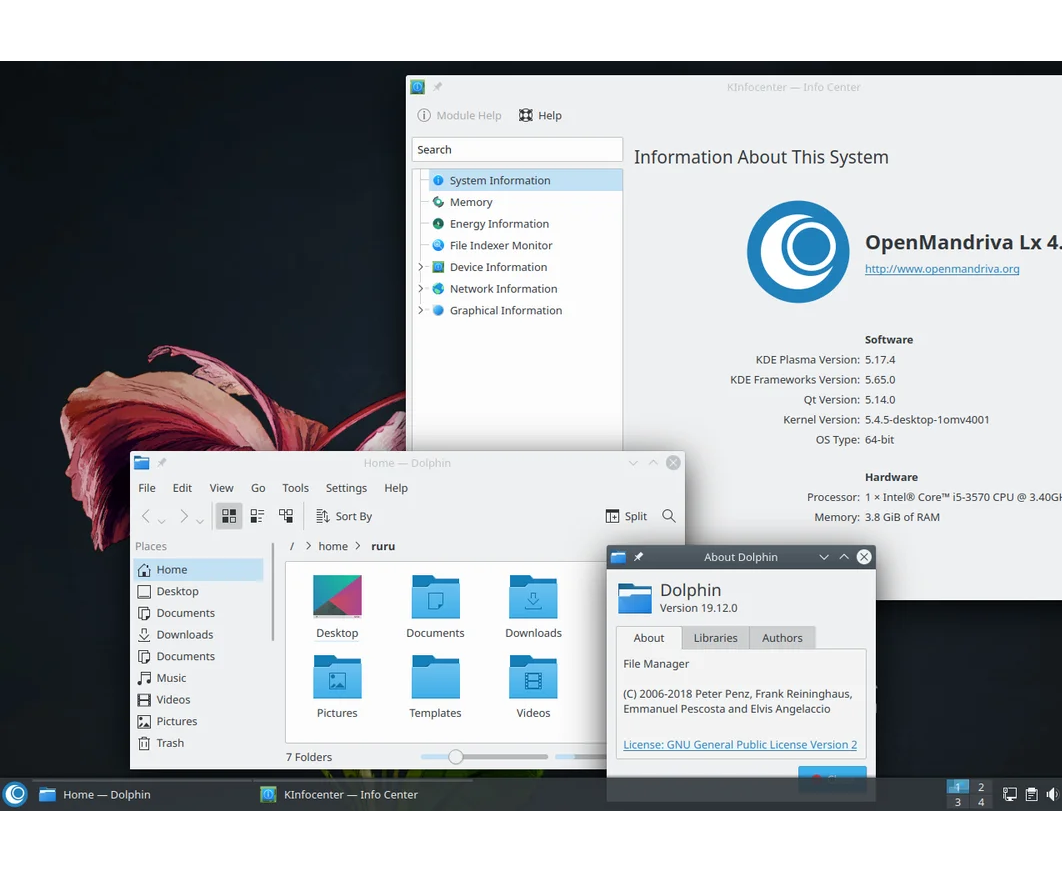Open the Pictures folder icon in file view
Viewport: 1062px width, 872px height.
[x=337, y=677]
